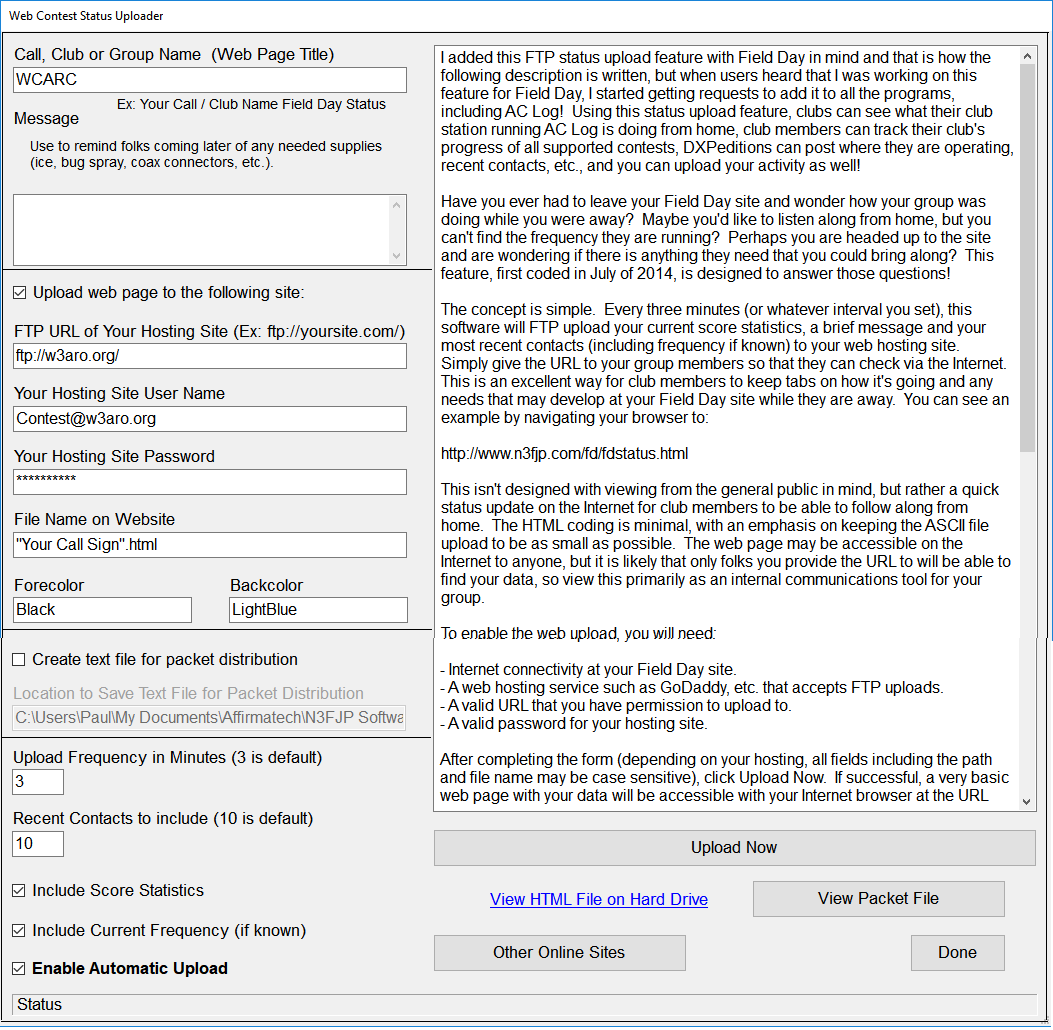The height and width of the screenshot is (1030, 1053).
Task: Enable Create text file for packet distribution
Action: 20,660
